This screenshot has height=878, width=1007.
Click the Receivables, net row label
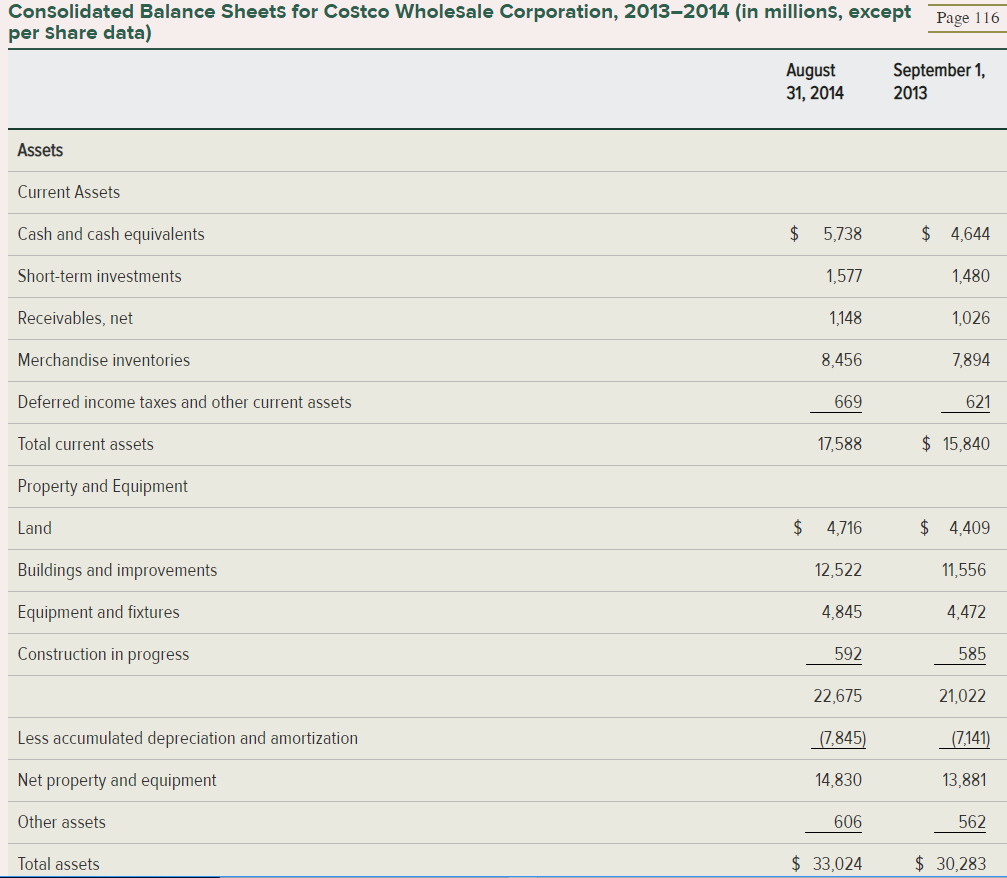[72, 318]
